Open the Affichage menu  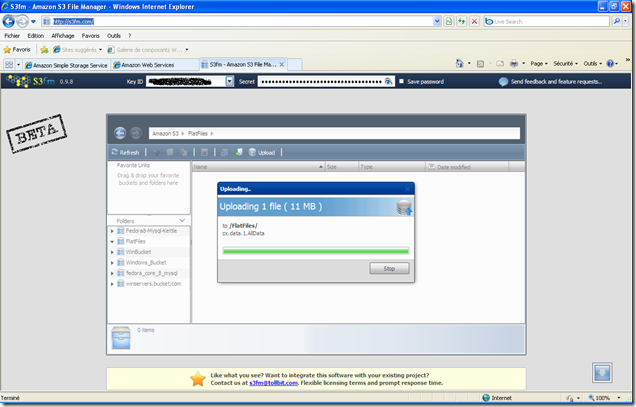[x=63, y=36]
